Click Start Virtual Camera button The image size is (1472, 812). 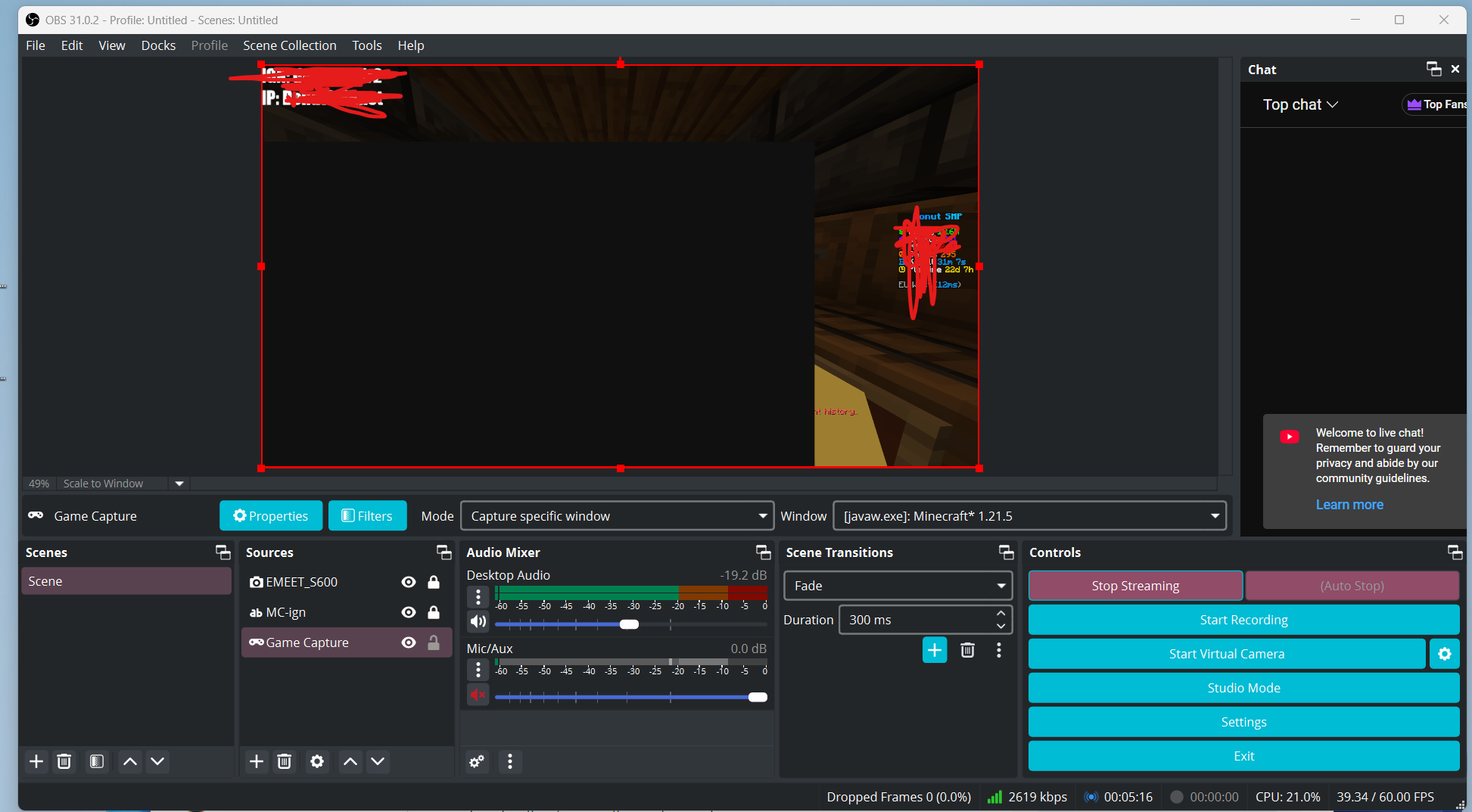[1227, 654]
